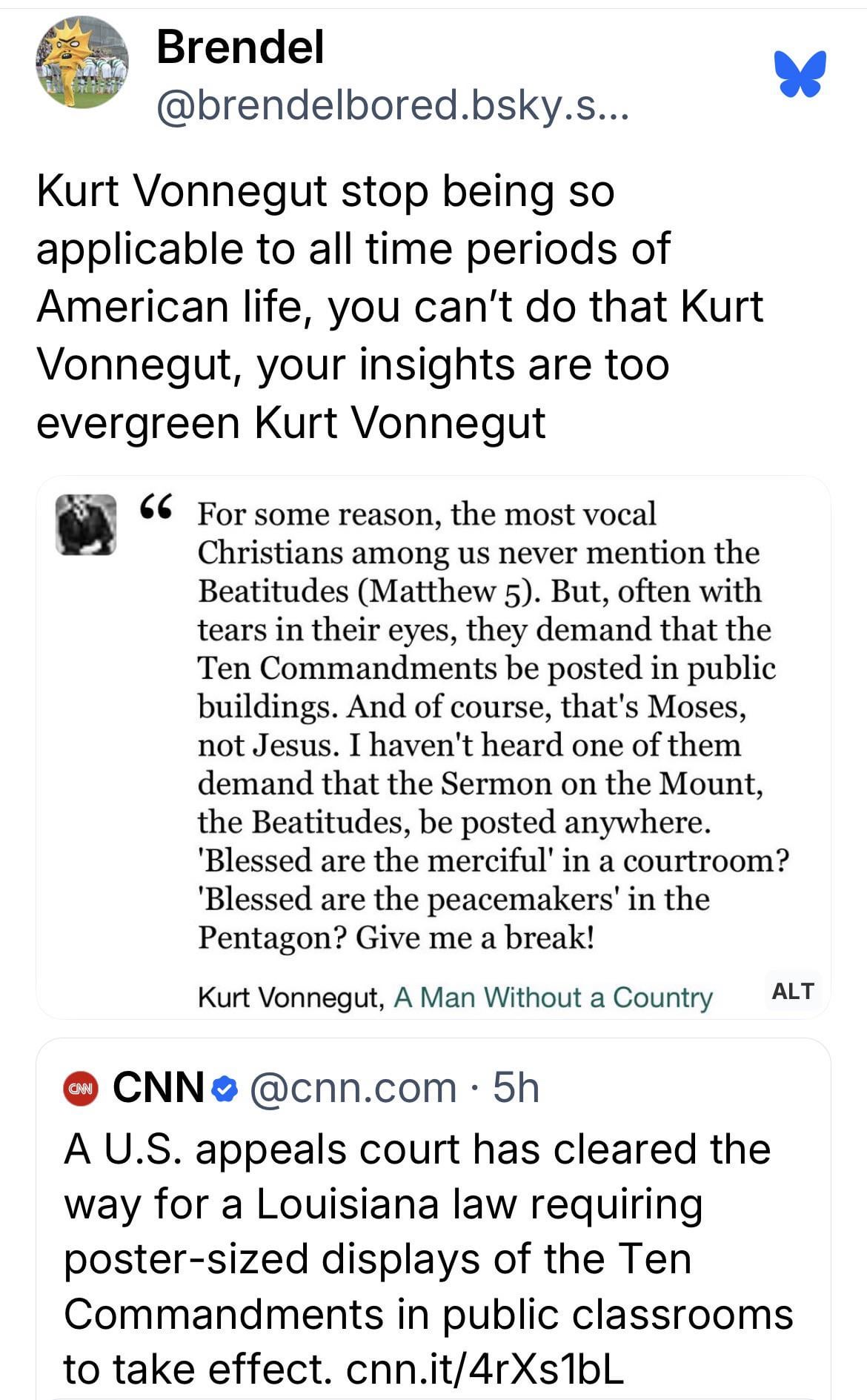Click CNN's blue verified checkmark badge
Screen dimensions: 867x1400
225,1089
